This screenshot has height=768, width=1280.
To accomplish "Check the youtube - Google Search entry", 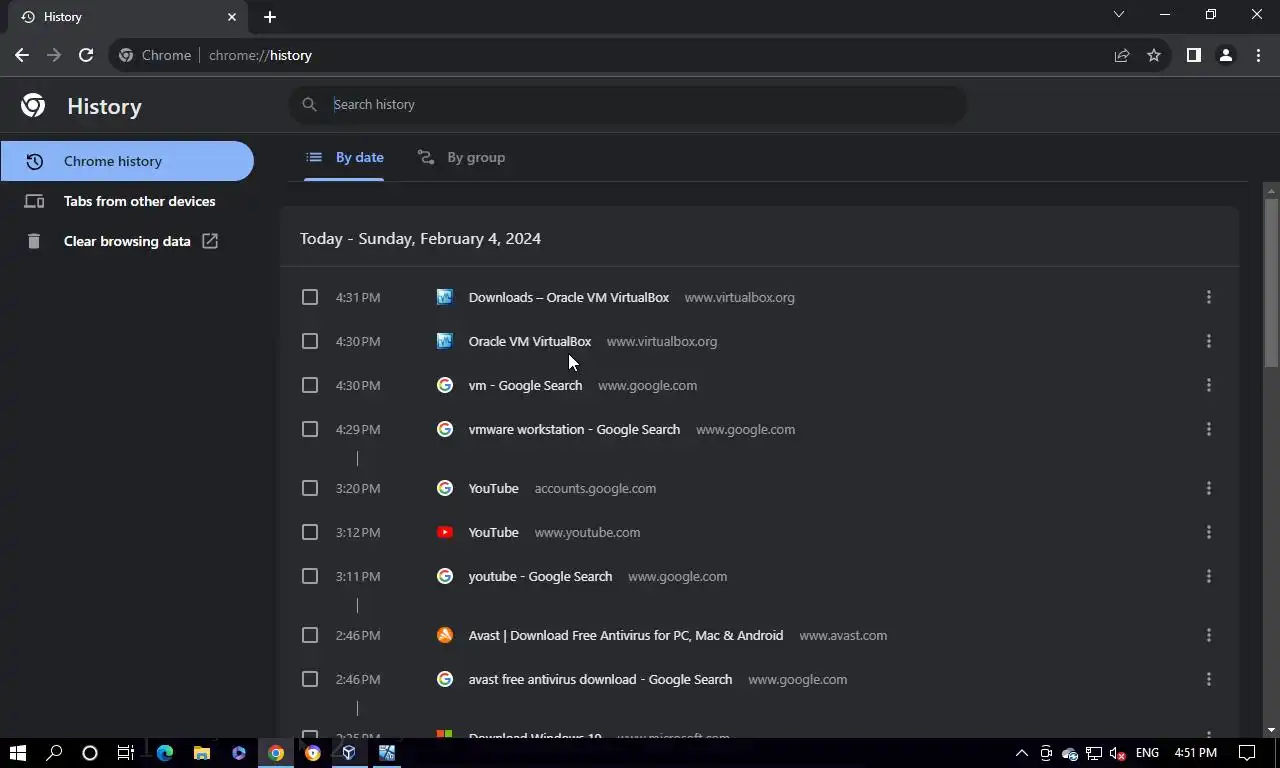I will click(x=310, y=576).
